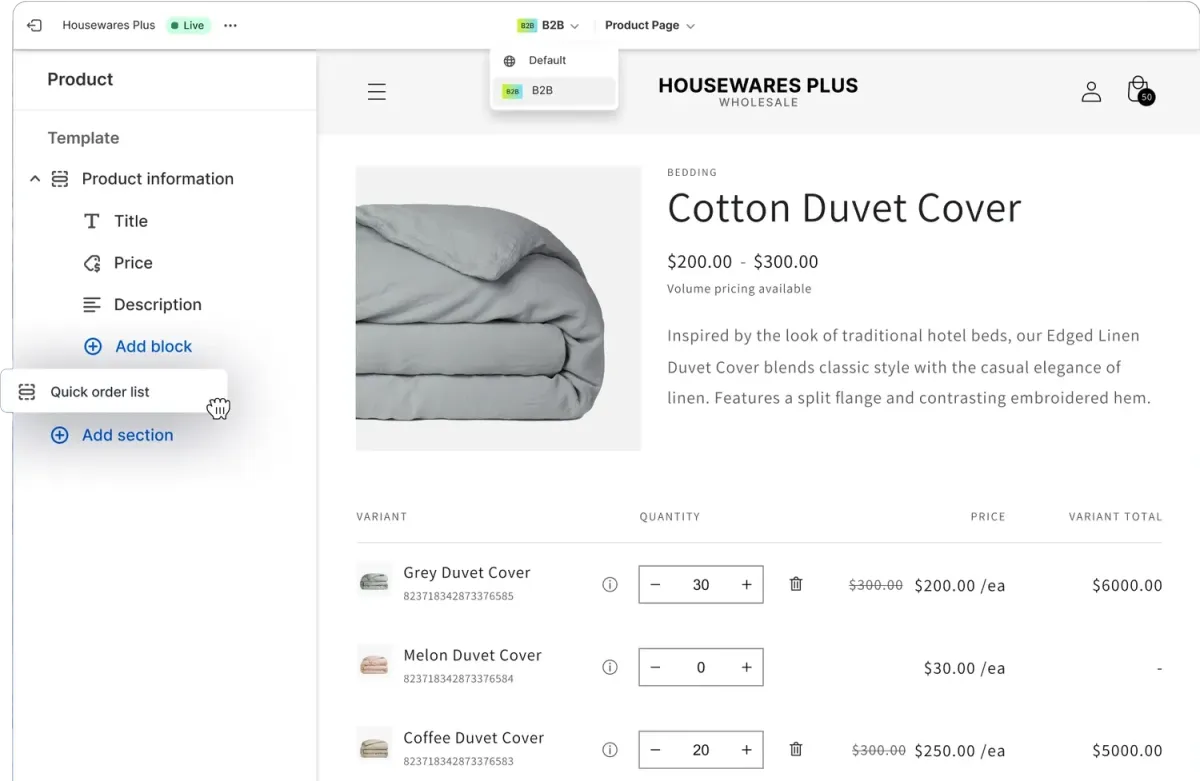Click the Housewares Plus Wholesale logo
Screen dimensions: 1200x781
tap(758, 91)
